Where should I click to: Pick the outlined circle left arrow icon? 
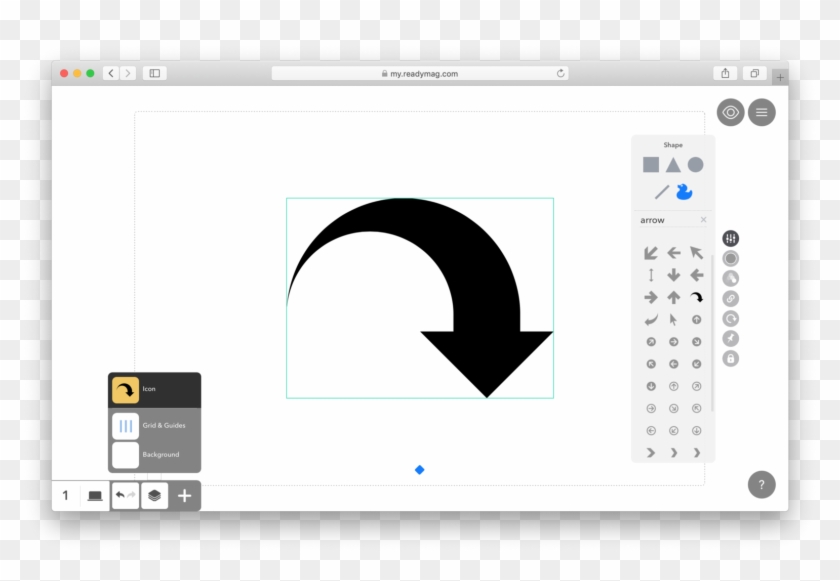651,431
